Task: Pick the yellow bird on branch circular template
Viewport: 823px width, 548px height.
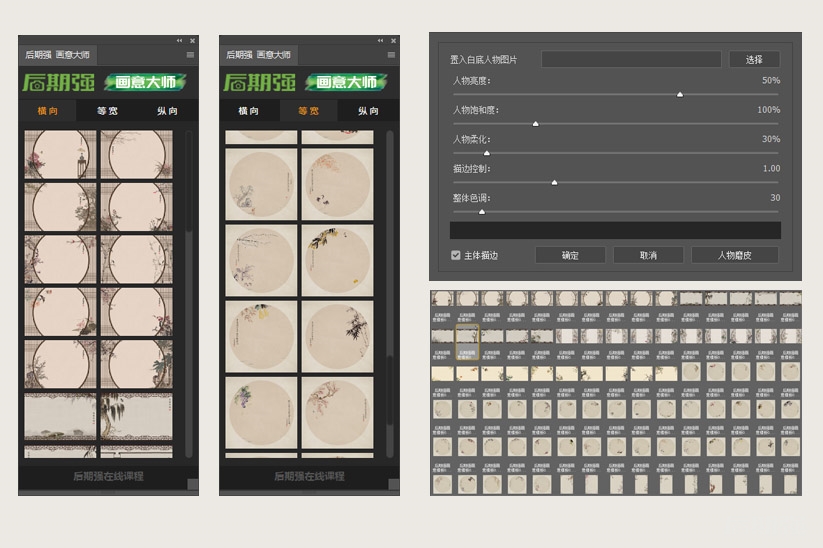Action: click(x=337, y=260)
